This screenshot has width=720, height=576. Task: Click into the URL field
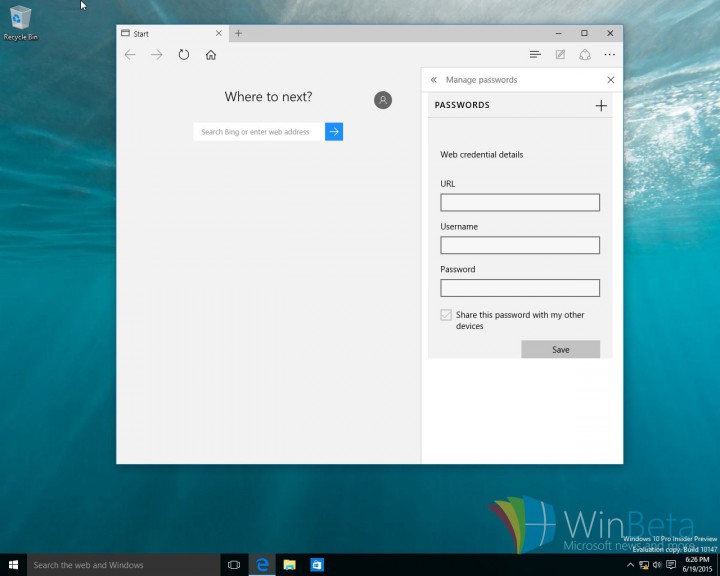[520, 203]
